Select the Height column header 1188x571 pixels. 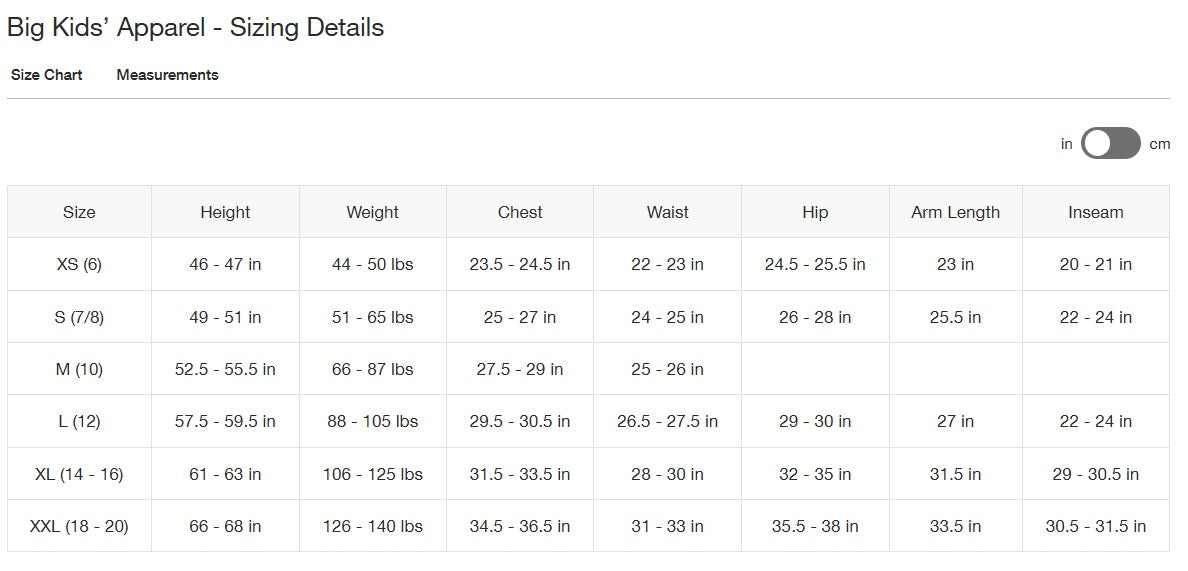tap(225, 212)
